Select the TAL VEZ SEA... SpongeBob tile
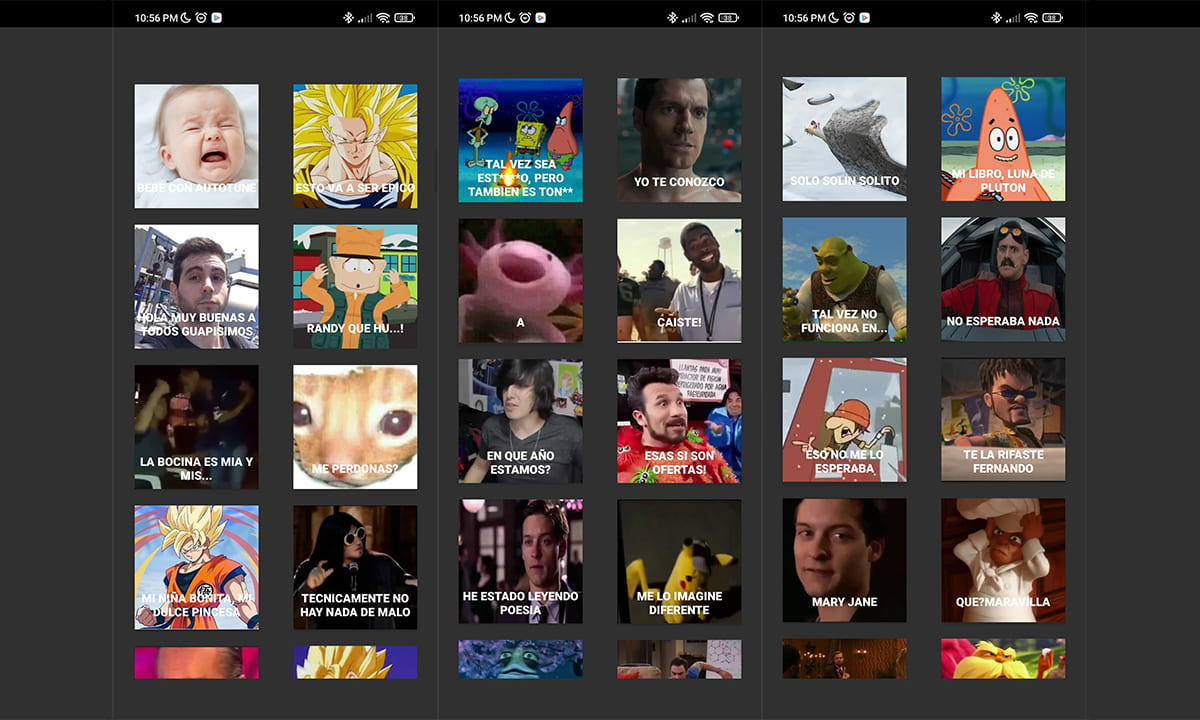This screenshot has height=720, width=1200. click(x=521, y=140)
